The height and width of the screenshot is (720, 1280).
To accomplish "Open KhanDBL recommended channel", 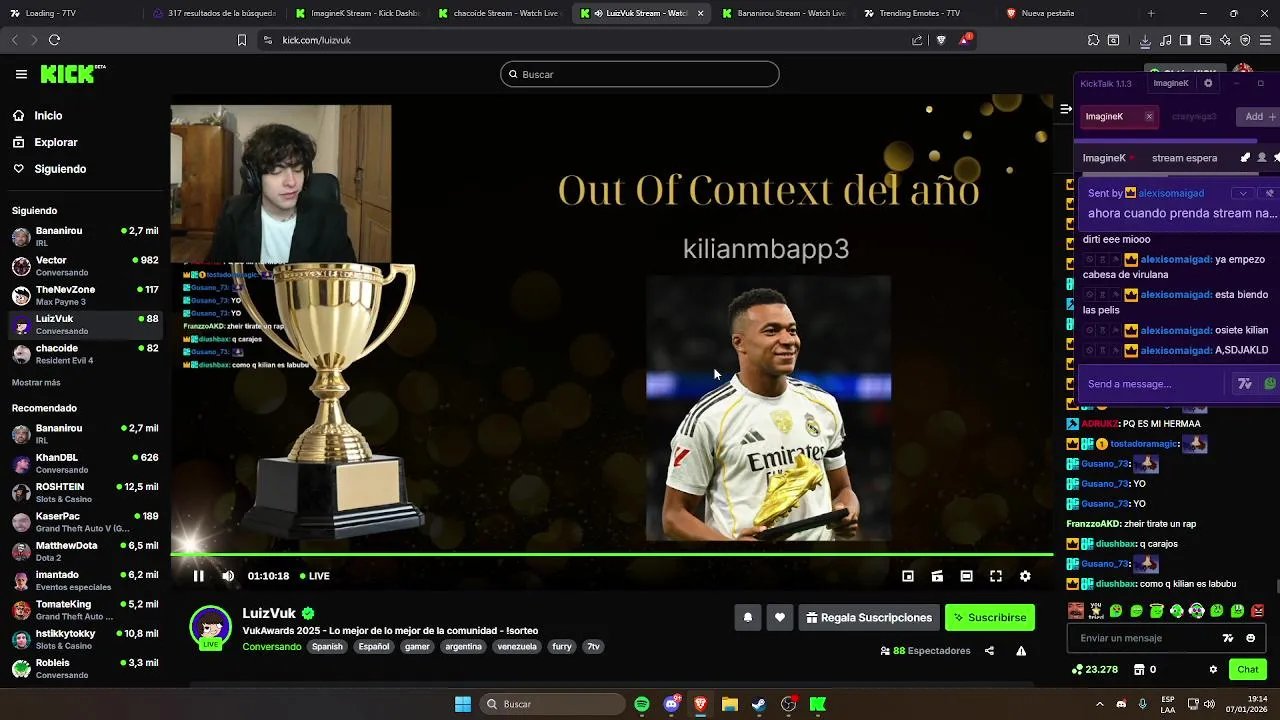I will [x=84, y=463].
